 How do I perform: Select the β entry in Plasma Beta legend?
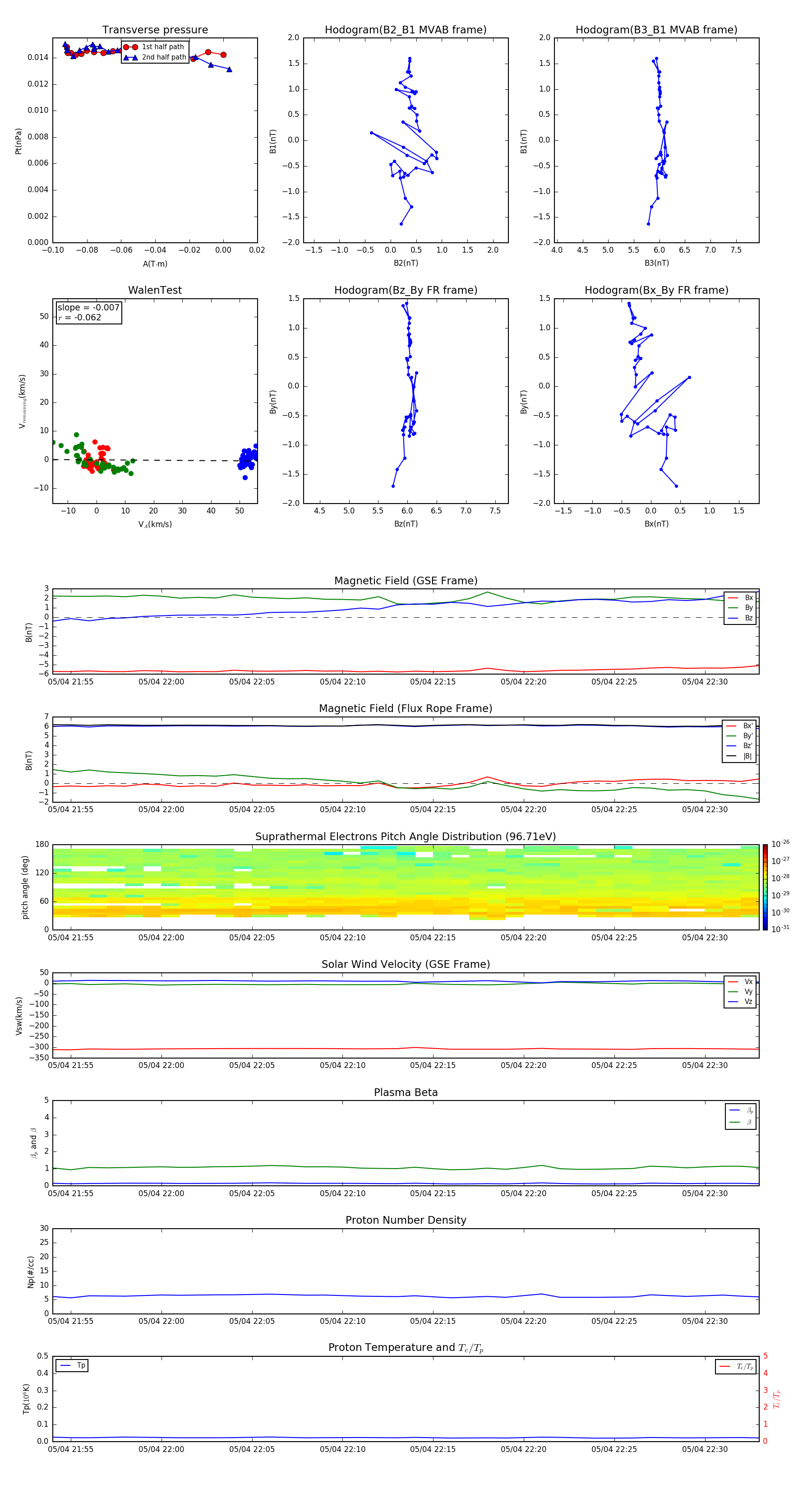(x=741, y=1122)
